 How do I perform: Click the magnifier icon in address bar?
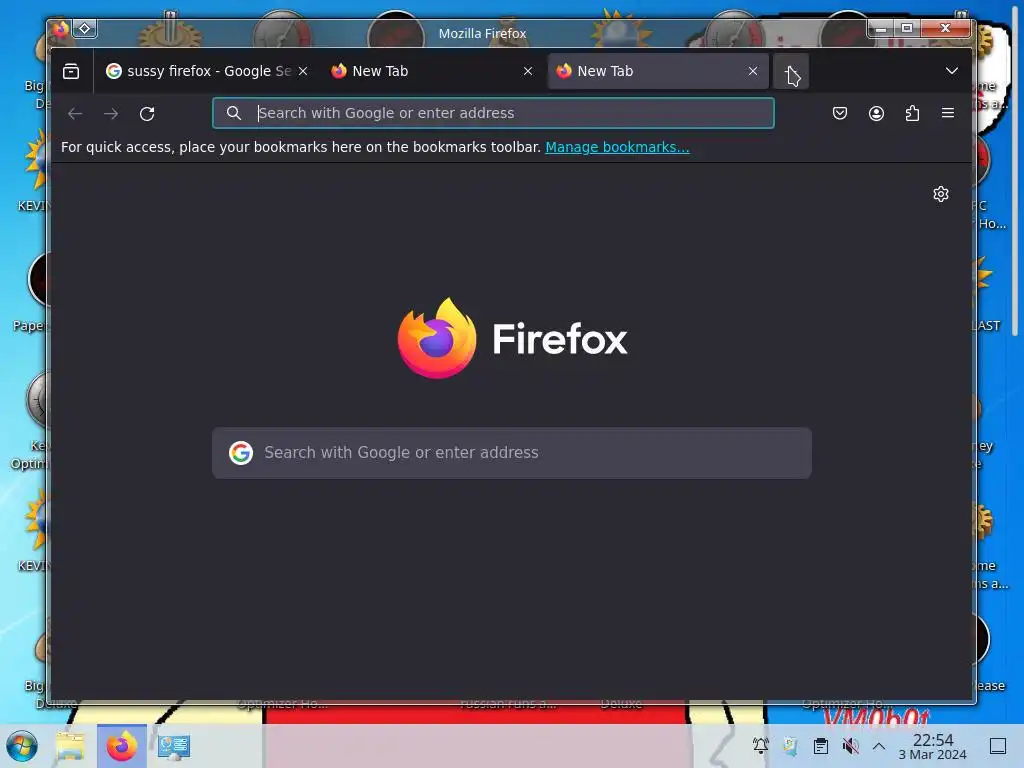tap(234, 113)
